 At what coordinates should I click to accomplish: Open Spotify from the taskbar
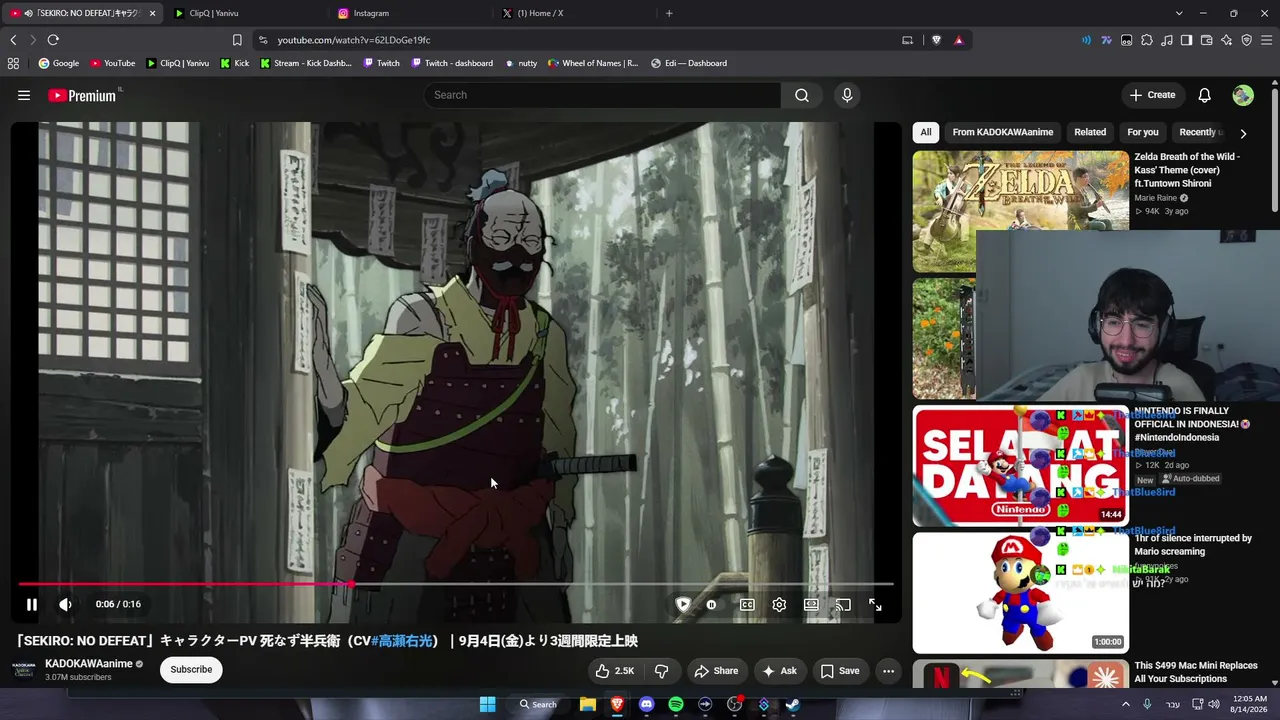click(x=676, y=704)
